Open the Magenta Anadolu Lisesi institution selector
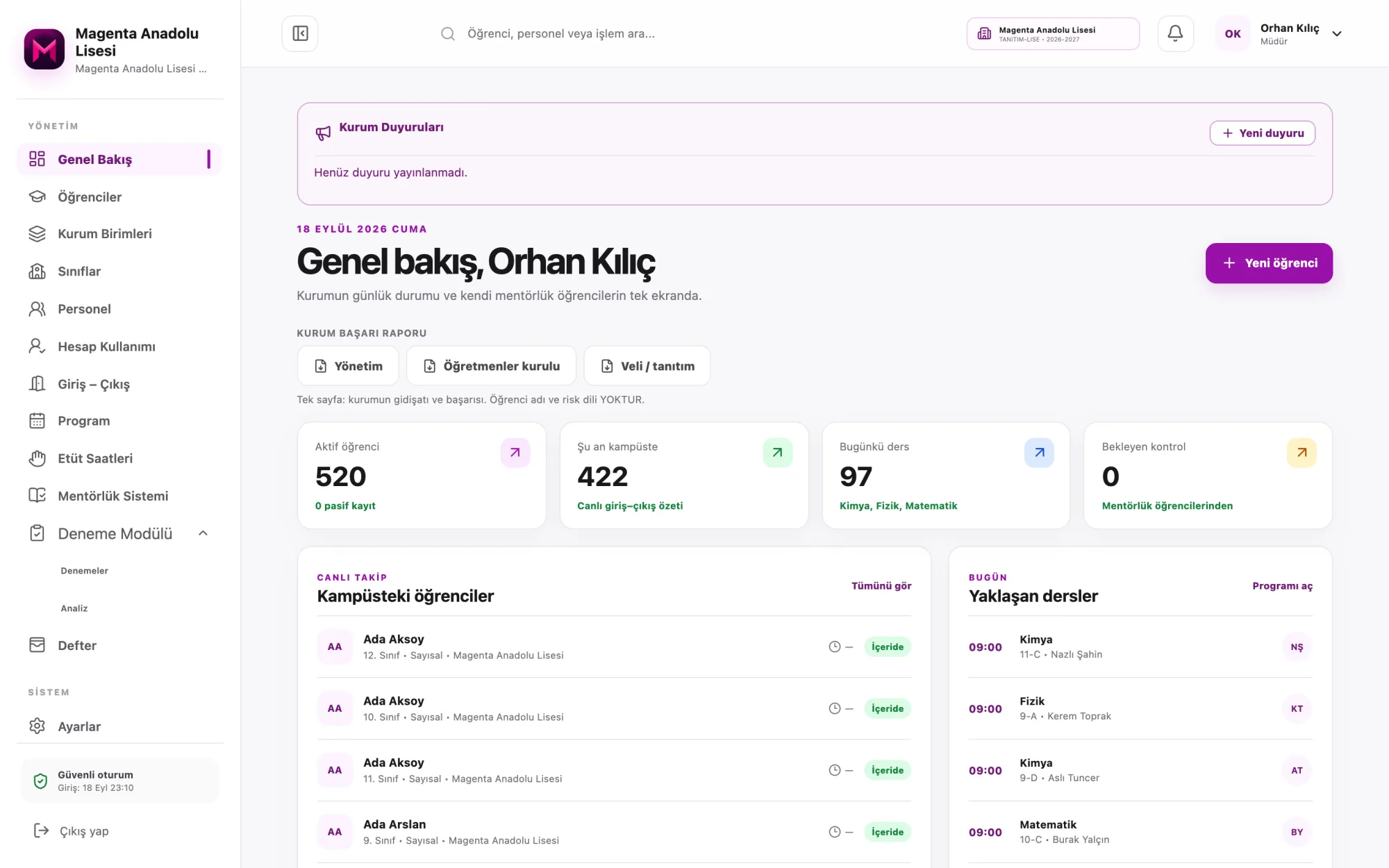1389x868 pixels. click(1053, 33)
